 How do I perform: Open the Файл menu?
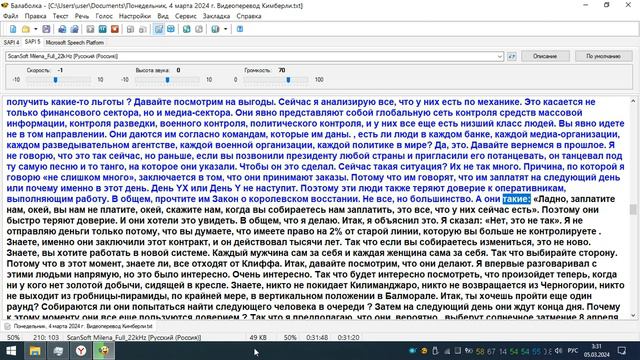tap(11, 16)
